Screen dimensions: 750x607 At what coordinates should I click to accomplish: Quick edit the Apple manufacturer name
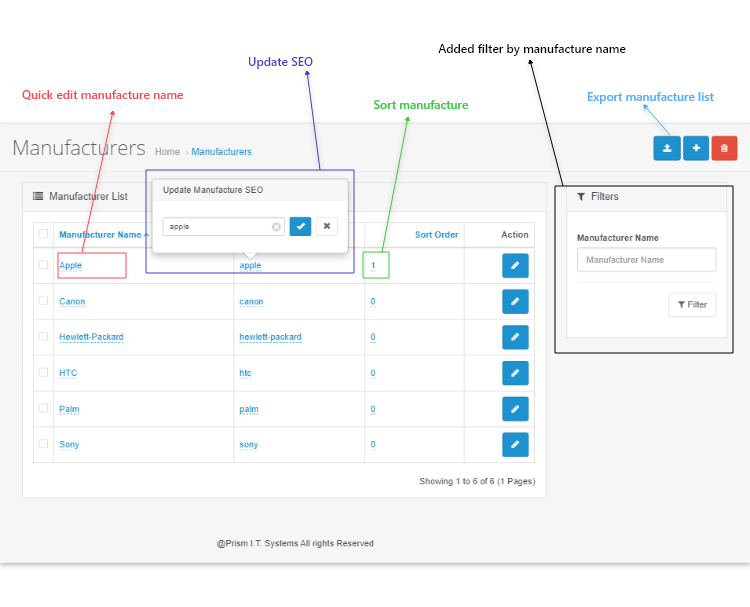[x=70, y=265]
